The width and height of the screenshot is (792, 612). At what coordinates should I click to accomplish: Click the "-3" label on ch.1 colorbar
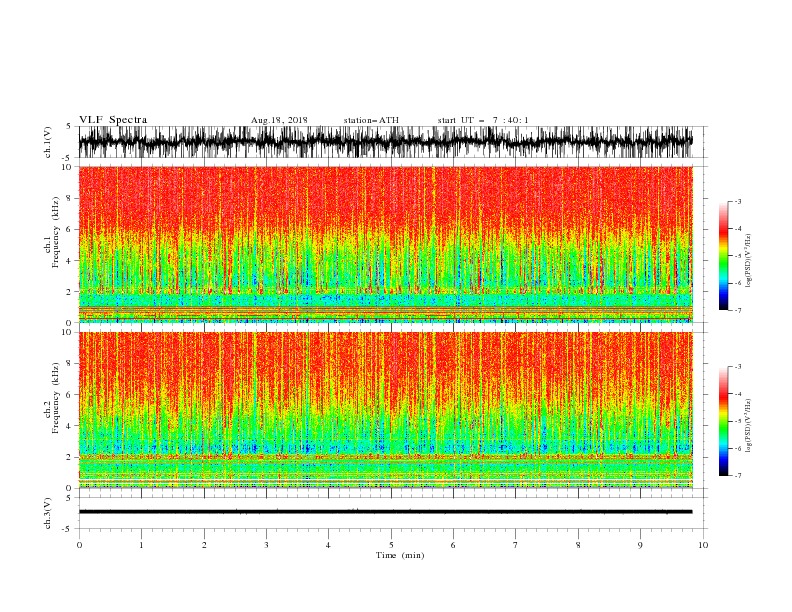tap(738, 201)
